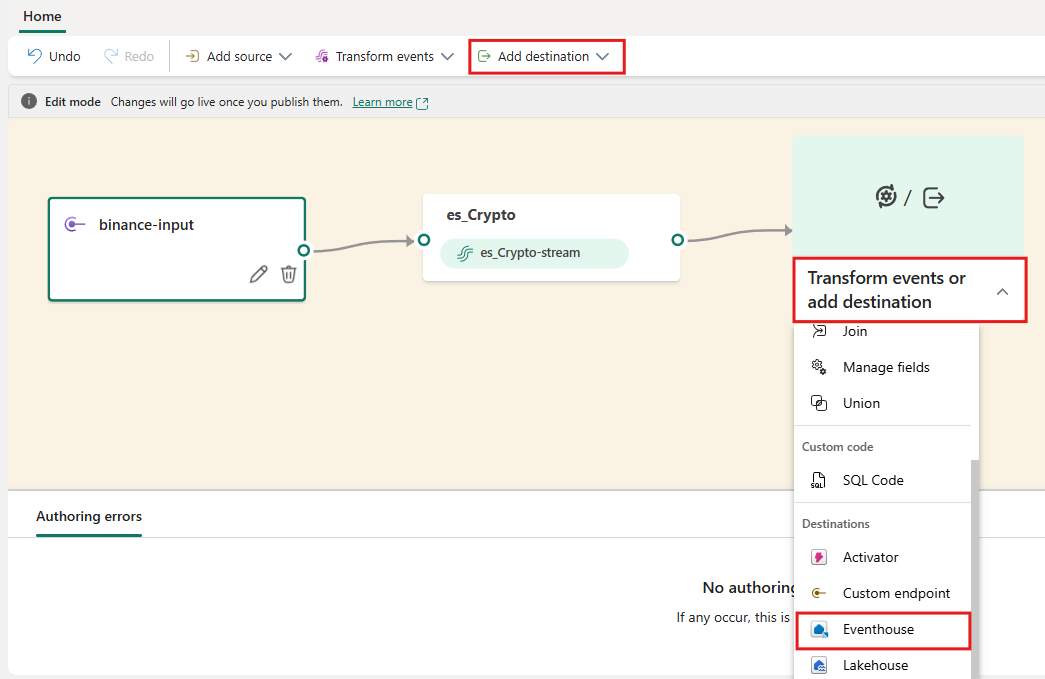Open the Add destination dropdown
The width and height of the screenshot is (1045, 679).
(x=546, y=57)
